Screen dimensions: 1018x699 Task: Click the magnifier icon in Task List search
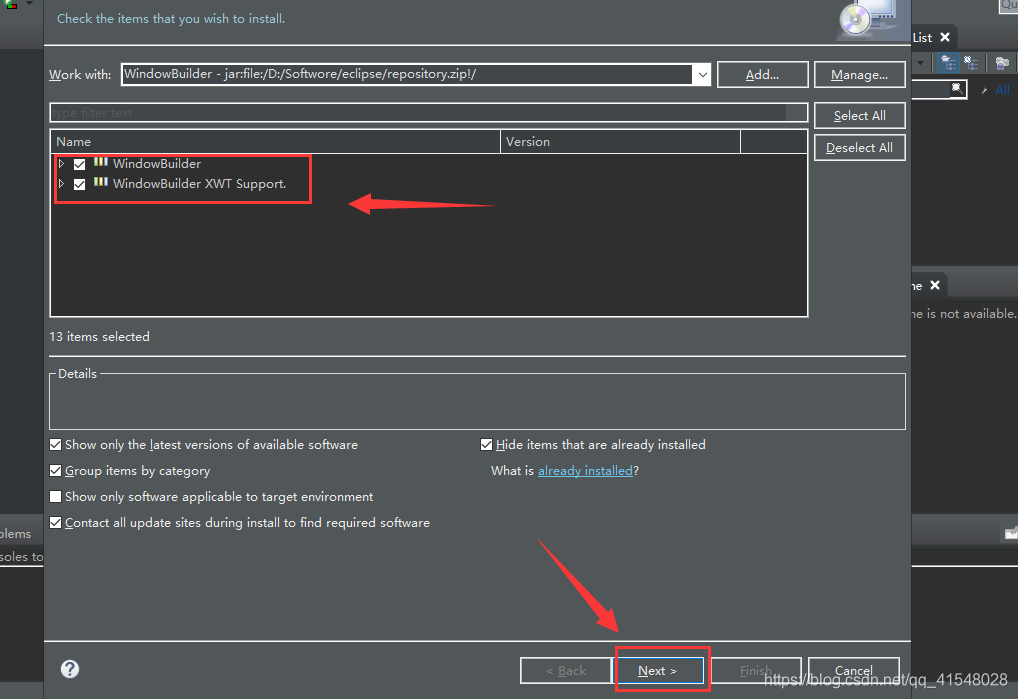point(957,88)
